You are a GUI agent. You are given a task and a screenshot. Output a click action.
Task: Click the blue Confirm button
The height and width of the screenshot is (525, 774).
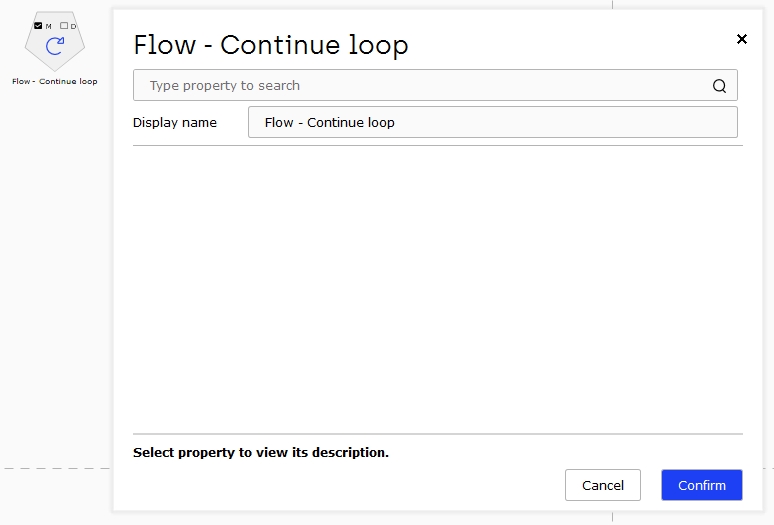(701, 485)
